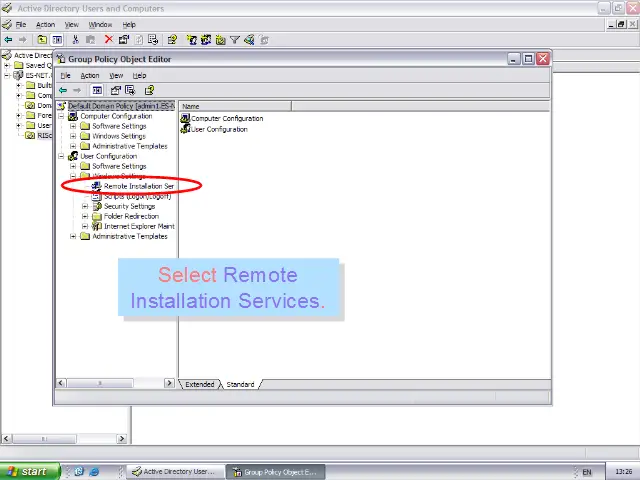
Task: Toggle console tree icon in Group Policy Editor
Action: (x=97, y=90)
